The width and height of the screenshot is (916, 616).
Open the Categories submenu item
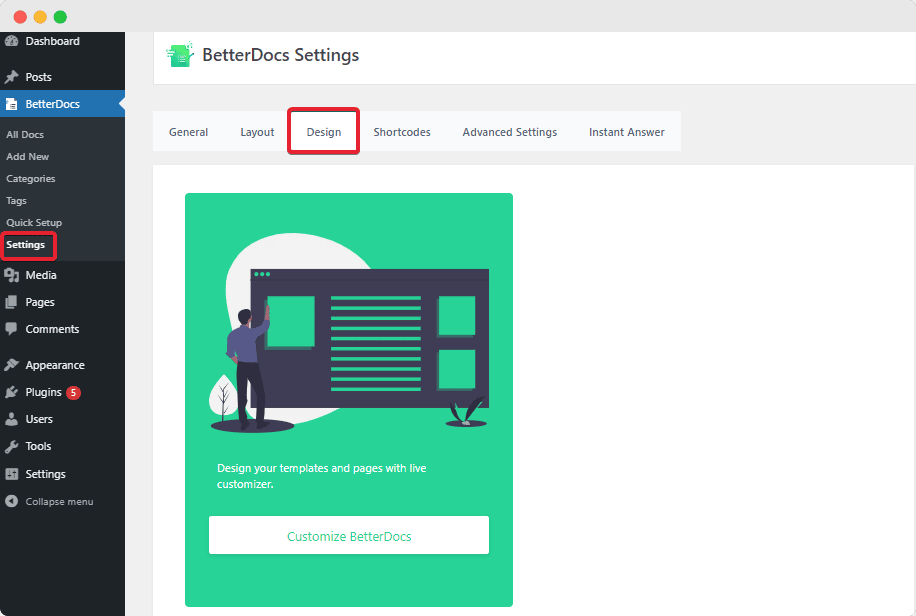pos(31,178)
